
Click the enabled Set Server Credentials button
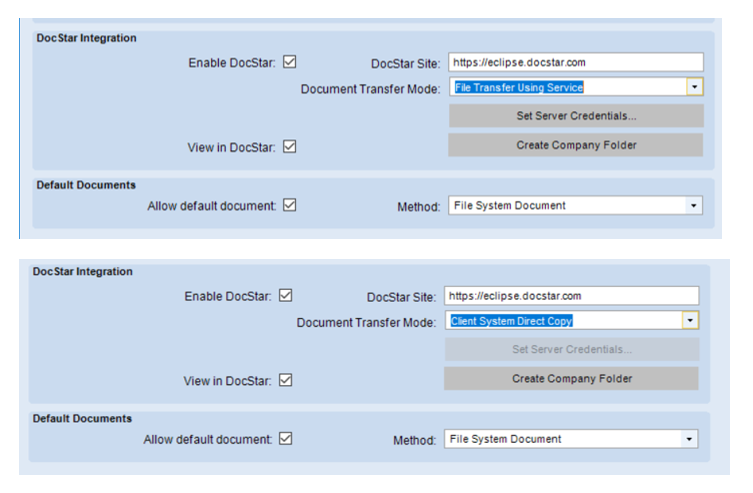pos(576,116)
